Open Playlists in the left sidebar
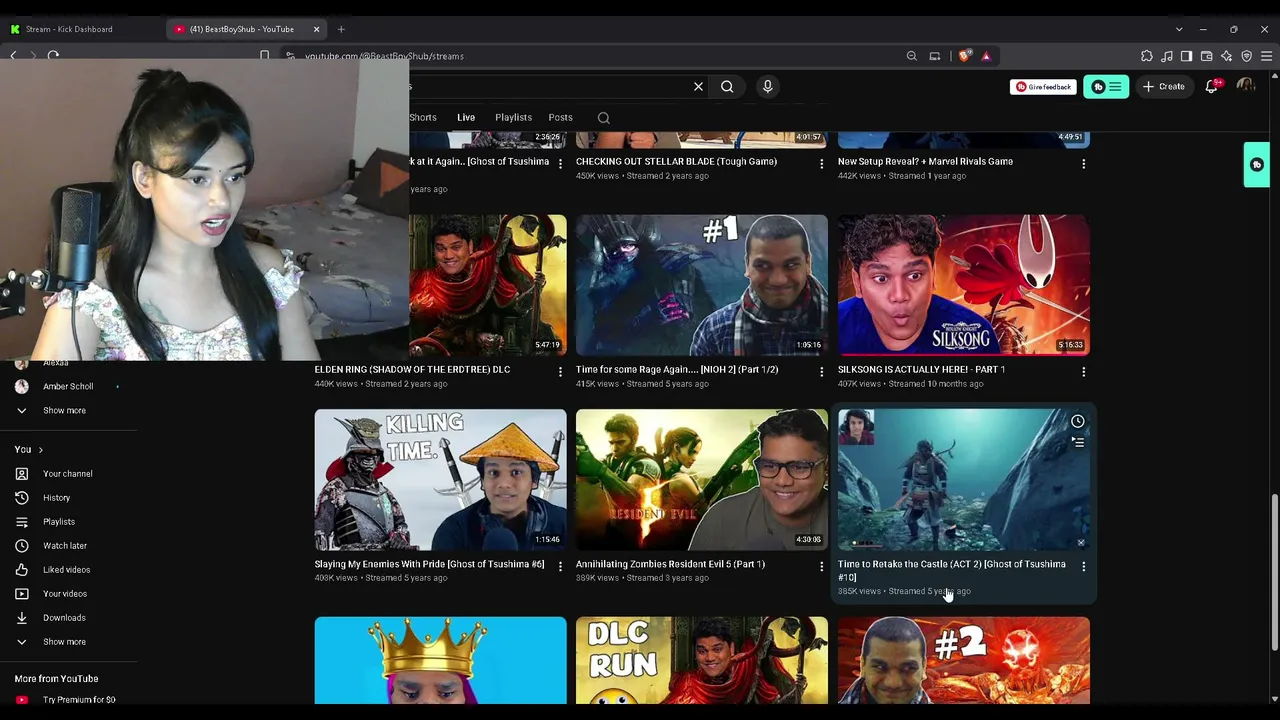This screenshot has height=720, width=1280. (58, 522)
